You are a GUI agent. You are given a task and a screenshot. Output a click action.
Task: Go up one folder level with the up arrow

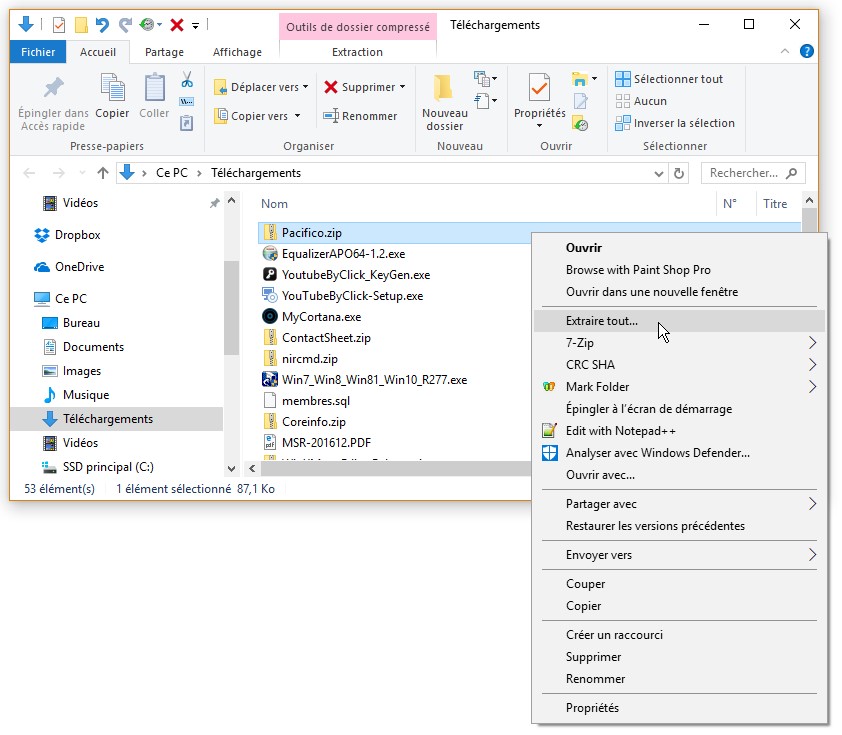point(102,173)
